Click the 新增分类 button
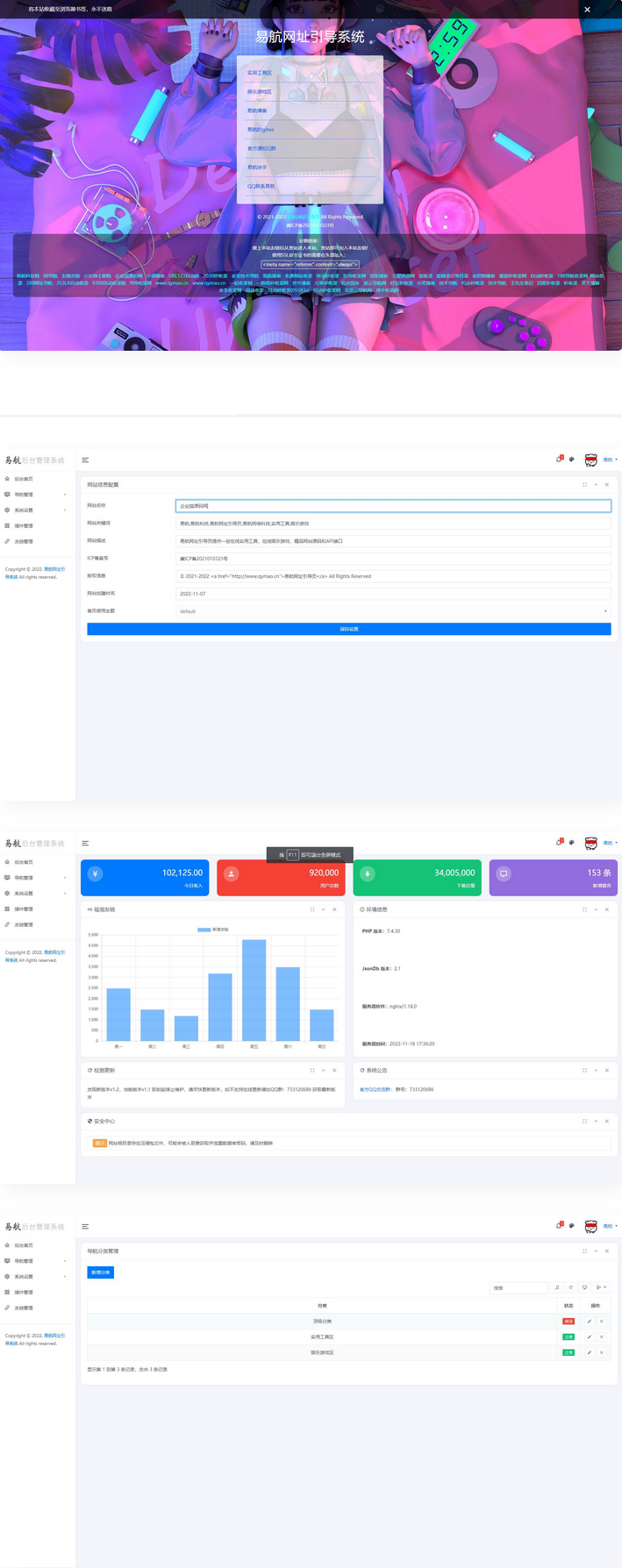 (101, 1272)
